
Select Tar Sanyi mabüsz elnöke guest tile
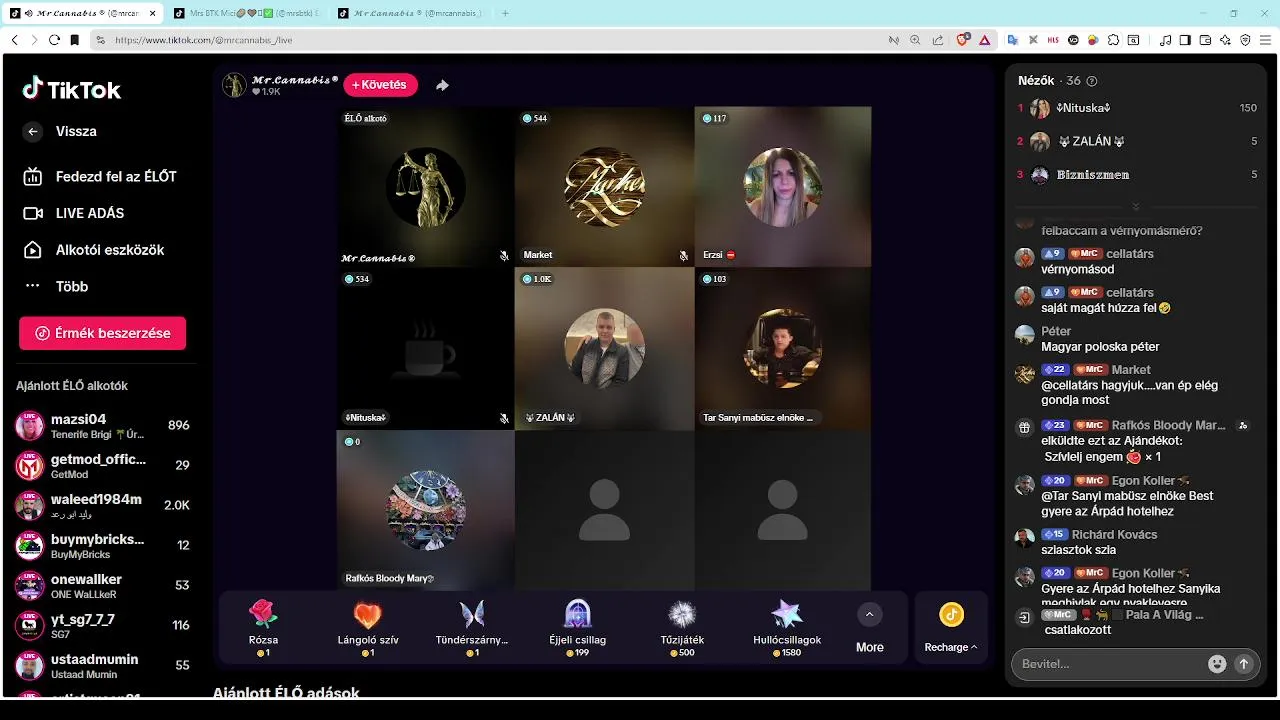tap(783, 348)
